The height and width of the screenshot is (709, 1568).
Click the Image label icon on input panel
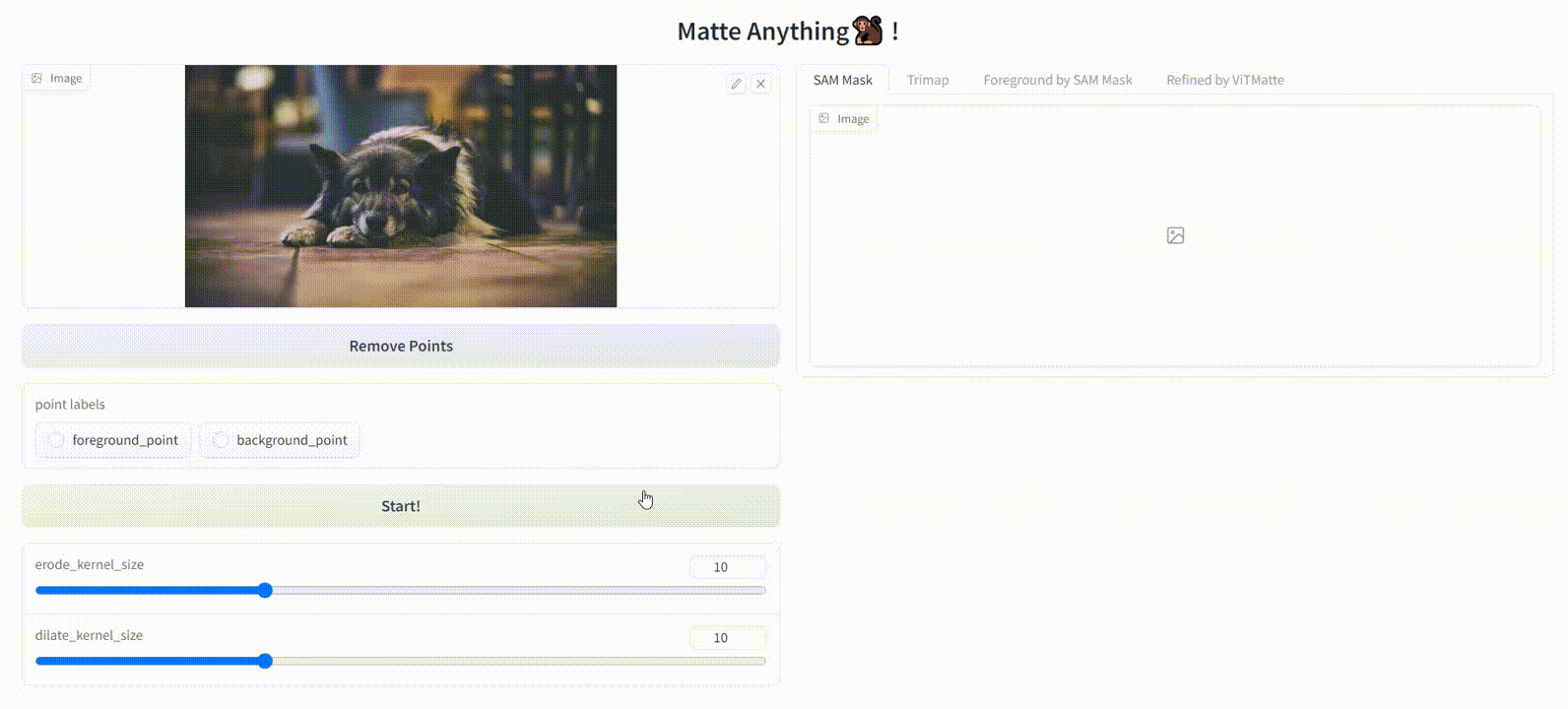36,78
